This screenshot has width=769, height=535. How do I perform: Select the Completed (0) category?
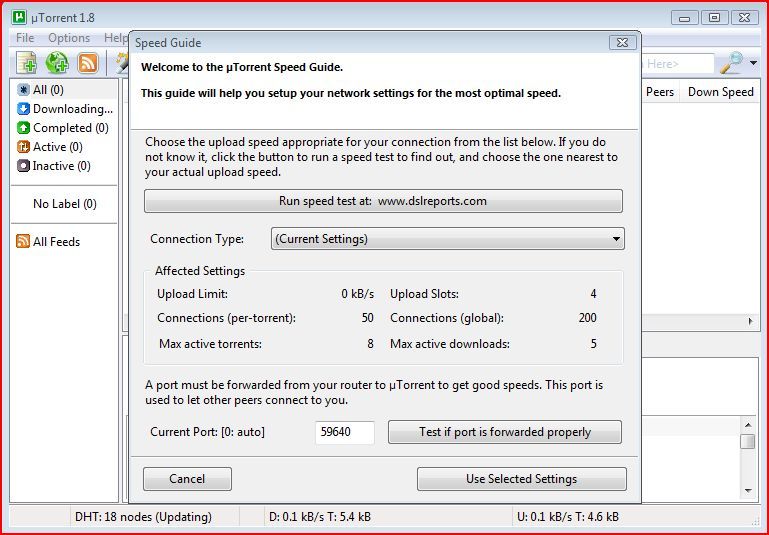63,128
